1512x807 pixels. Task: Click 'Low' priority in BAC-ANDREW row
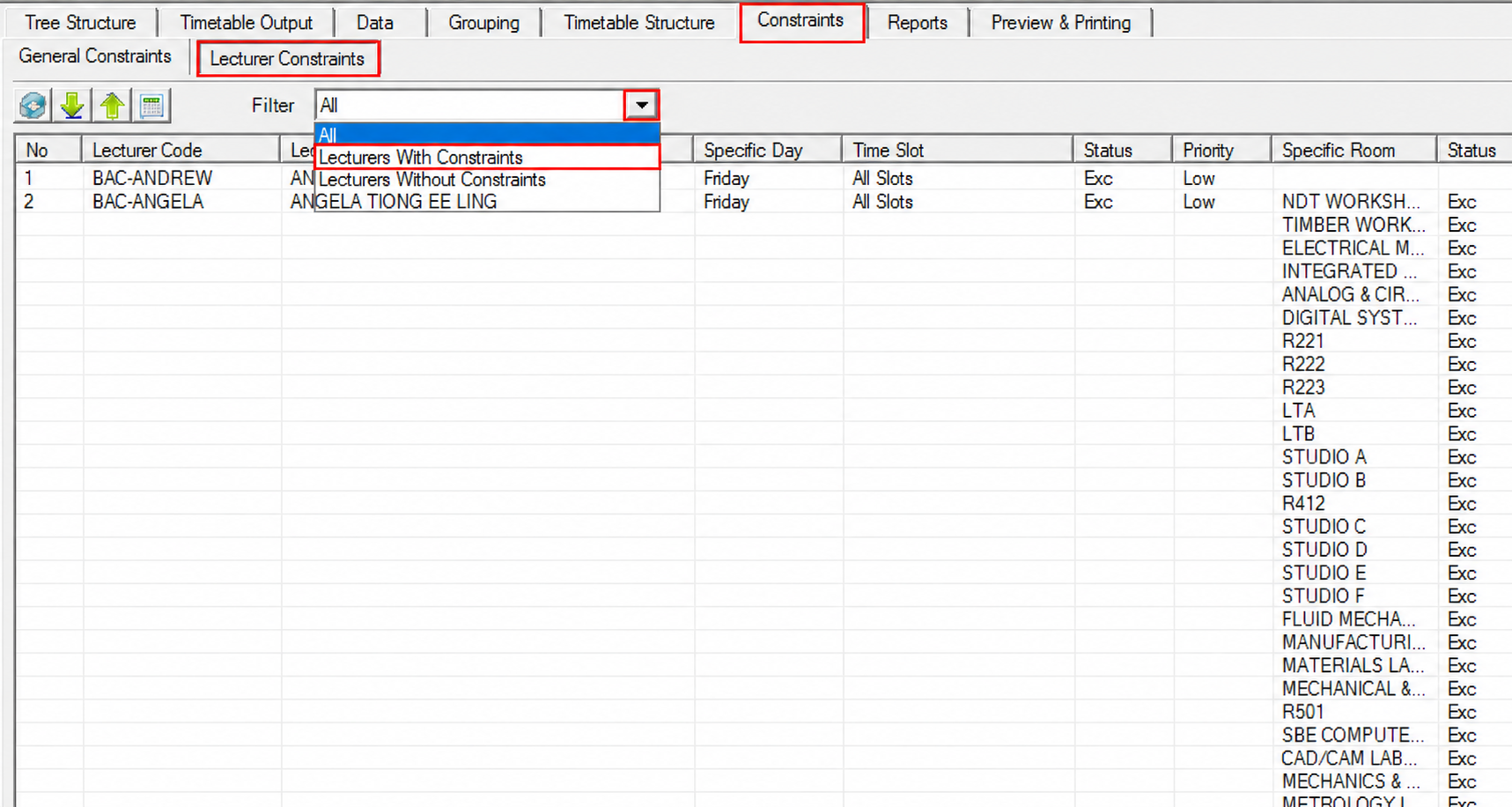click(1199, 178)
